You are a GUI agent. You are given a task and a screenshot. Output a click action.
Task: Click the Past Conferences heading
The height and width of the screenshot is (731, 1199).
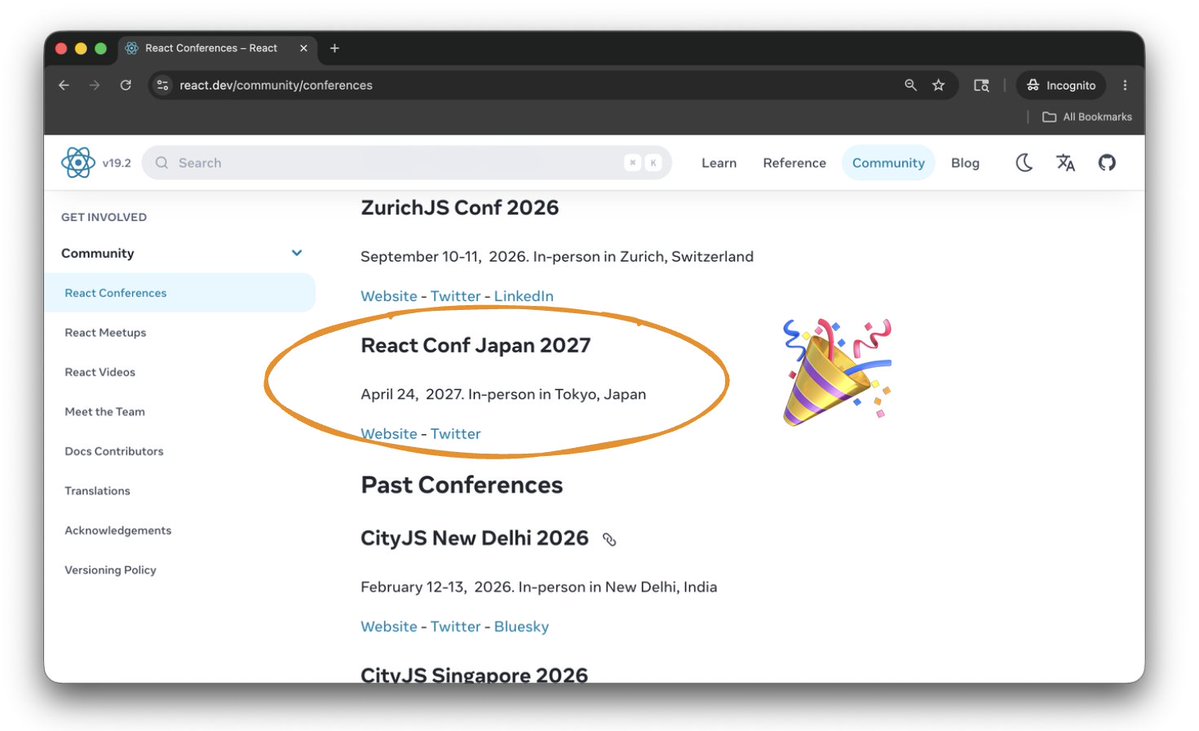point(462,485)
